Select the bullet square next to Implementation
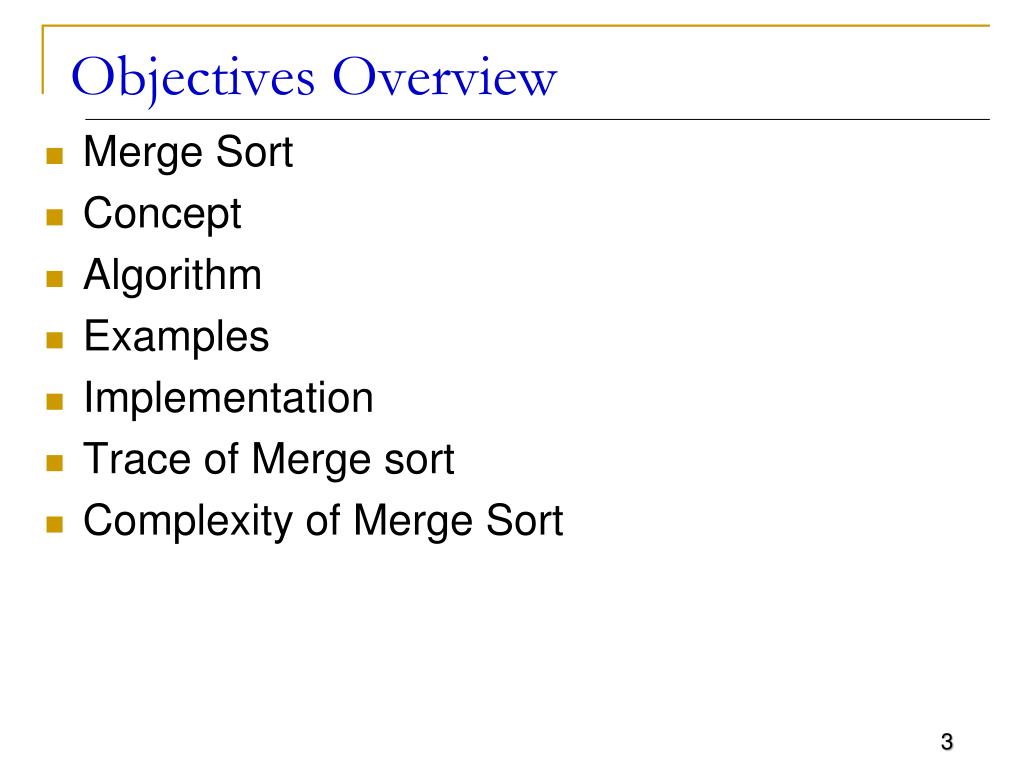 pyautogui.click(x=55, y=402)
